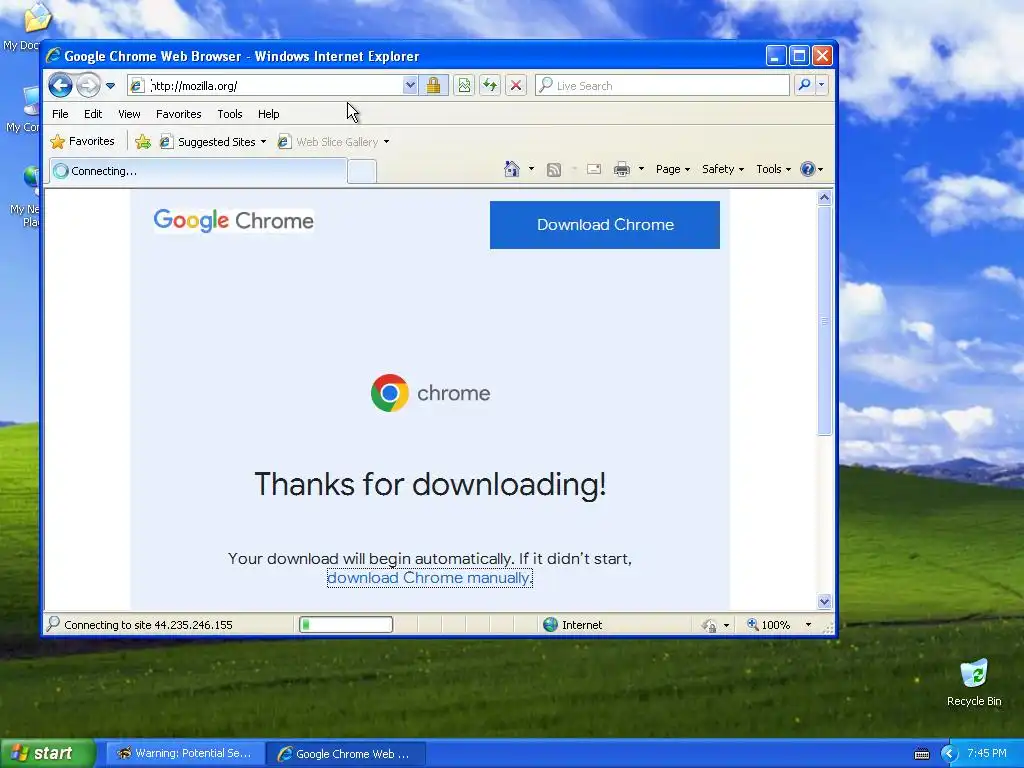Minimize the Internet Explorer window
1024x768 pixels.
pyautogui.click(x=775, y=56)
